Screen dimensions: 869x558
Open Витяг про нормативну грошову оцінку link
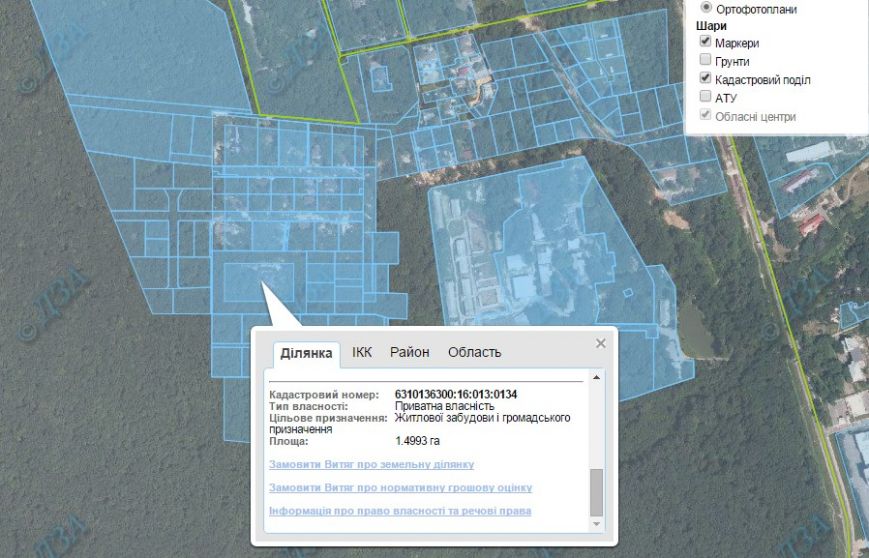(x=400, y=488)
